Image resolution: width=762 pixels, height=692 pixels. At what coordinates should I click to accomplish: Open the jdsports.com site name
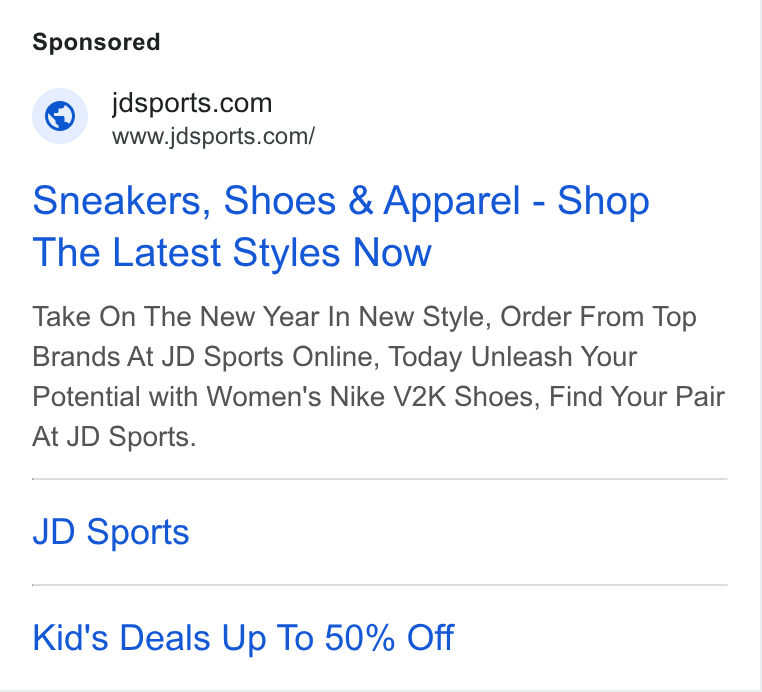point(191,104)
